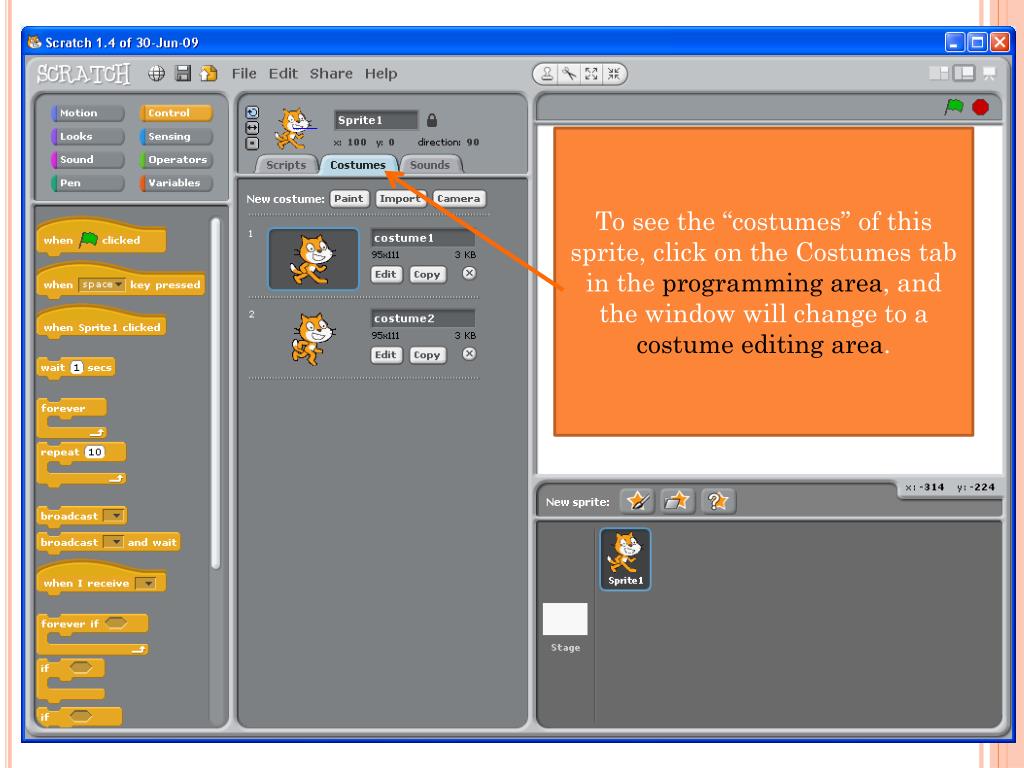The width and height of the screenshot is (1024, 768).
Task: Click the costume2 name field
Action: coord(423,318)
